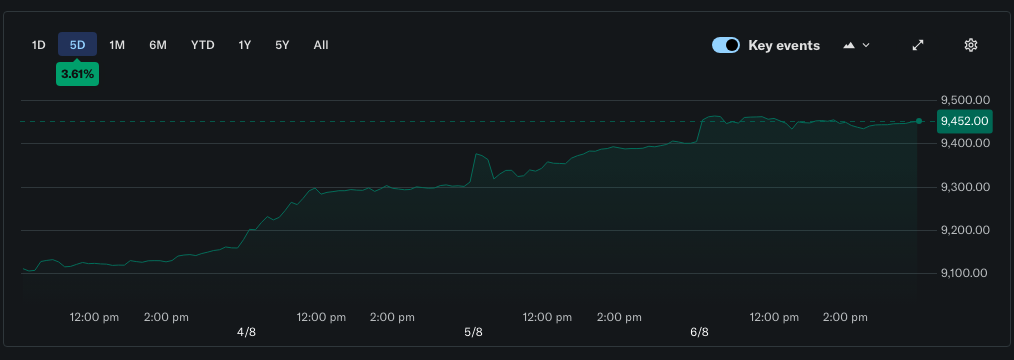Click the 9,300.00 axis label
This screenshot has width=1014, height=360.
pos(964,187)
